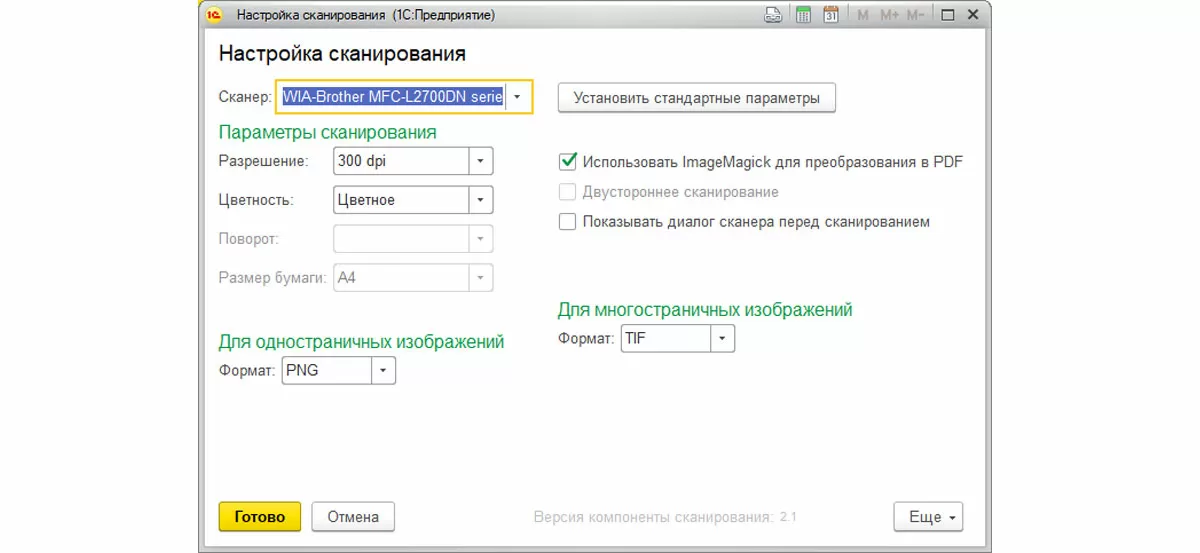Expand the PNG format dropdown
The height and width of the screenshot is (553, 1200).
coord(383,370)
